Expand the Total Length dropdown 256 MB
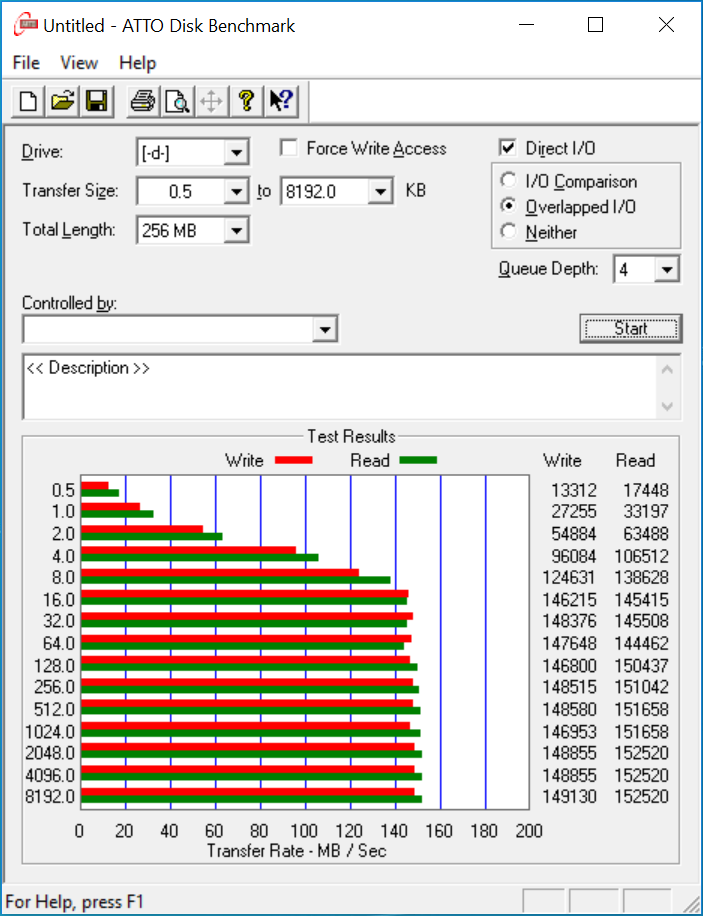Image resolution: width=703 pixels, height=916 pixels. point(236,231)
